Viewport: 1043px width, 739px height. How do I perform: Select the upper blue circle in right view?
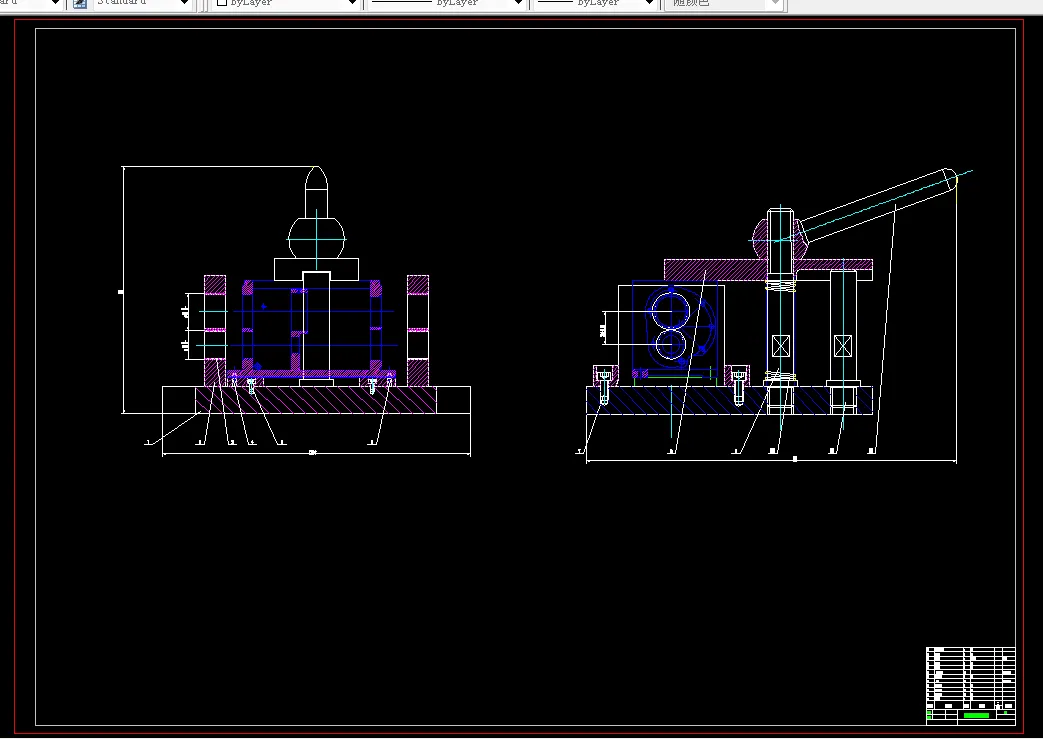click(x=671, y=309)
